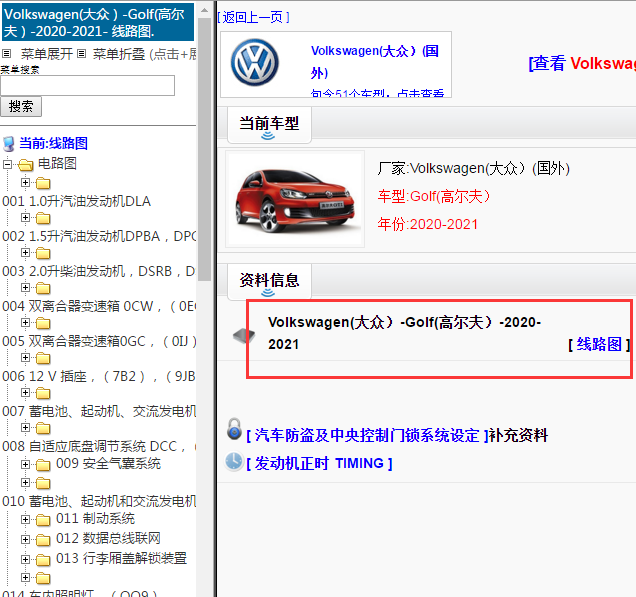Click folder icon above 005 双离合器变速箱0GC
The width and height of the screenshot is (636, 597).
(43, 324)
